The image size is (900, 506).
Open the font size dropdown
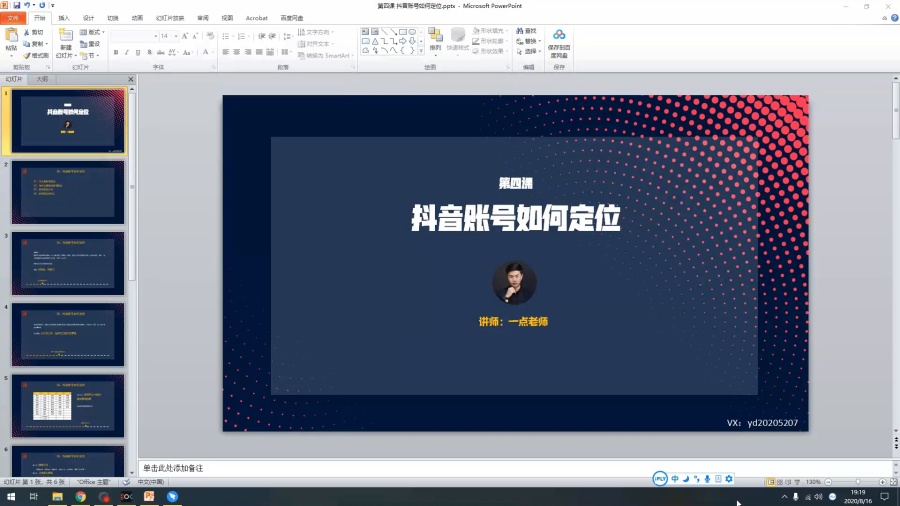[x=176, y=36]
